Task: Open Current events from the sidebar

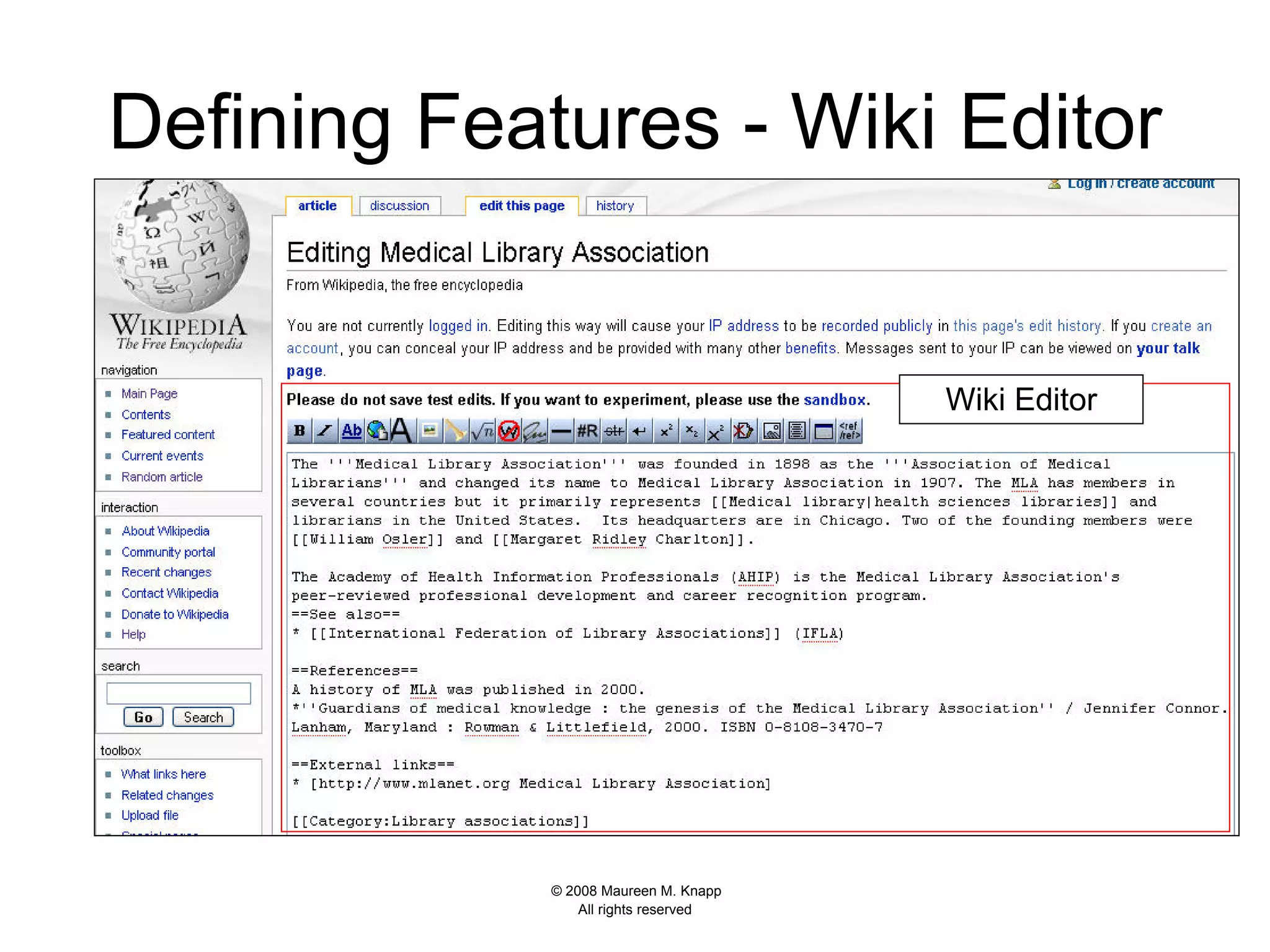Action: [x=162, y=456]
